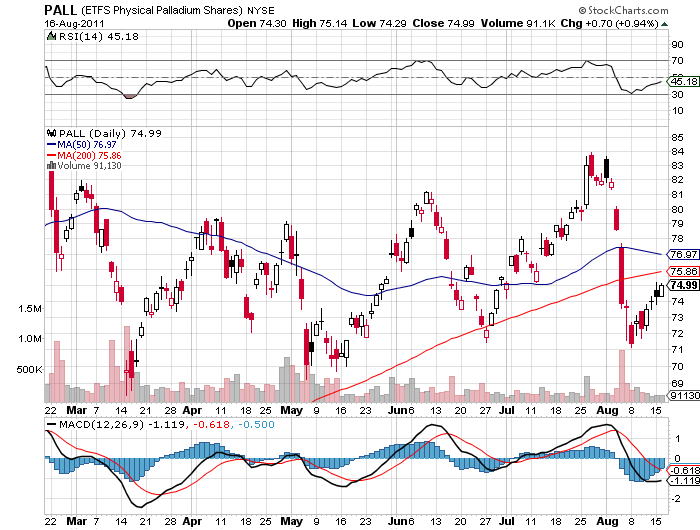Viewport: 700px width, 530px height.
Task: Click the -0.618 tag on MACD right axis
Action: [683, 470]
